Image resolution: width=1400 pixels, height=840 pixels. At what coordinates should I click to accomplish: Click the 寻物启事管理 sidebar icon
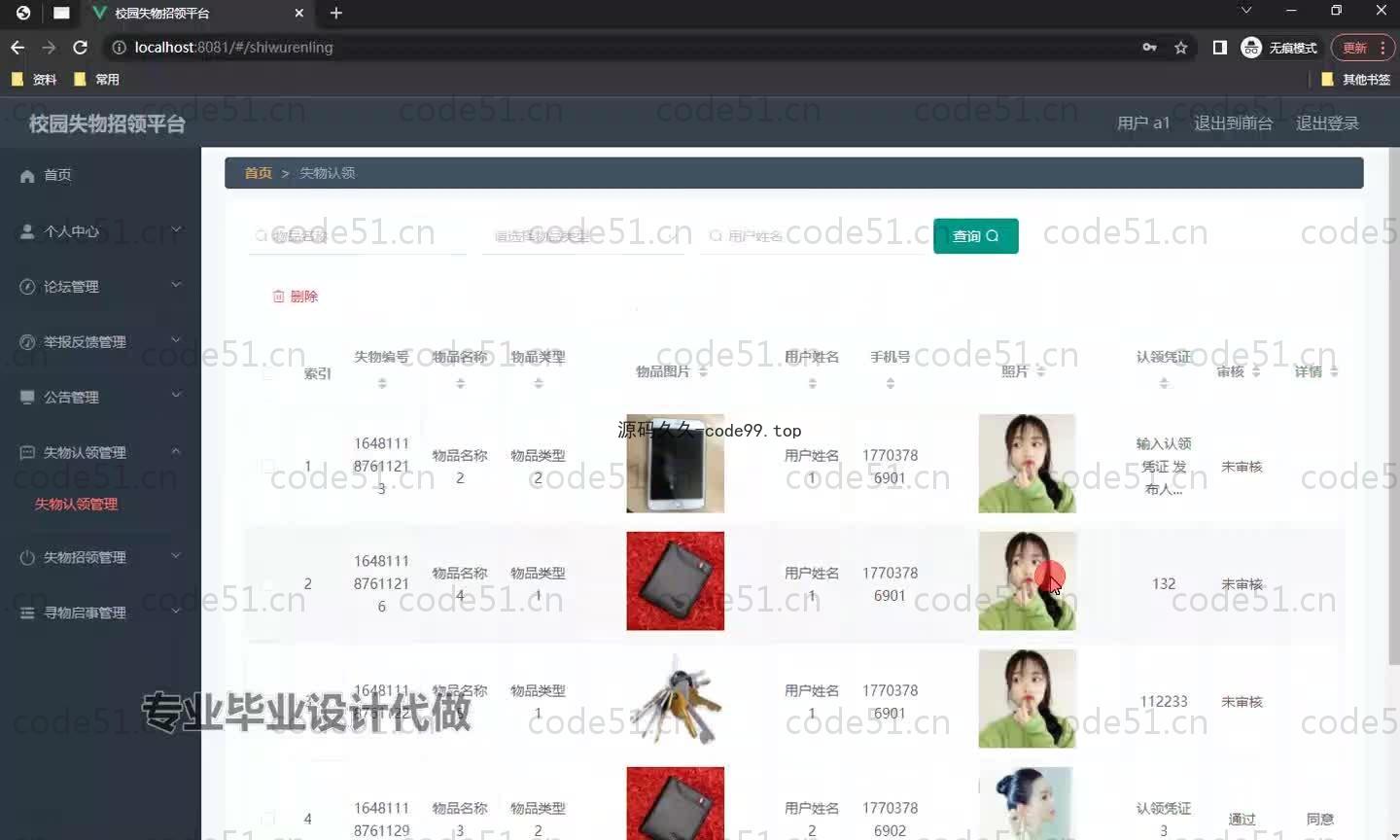pyautogui.click(x=27, y=612)
